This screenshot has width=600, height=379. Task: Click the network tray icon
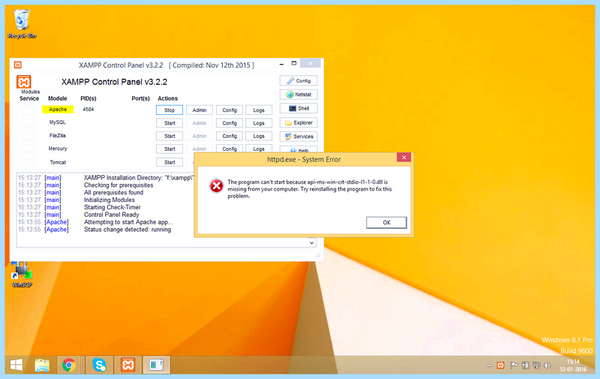point(536,366)
